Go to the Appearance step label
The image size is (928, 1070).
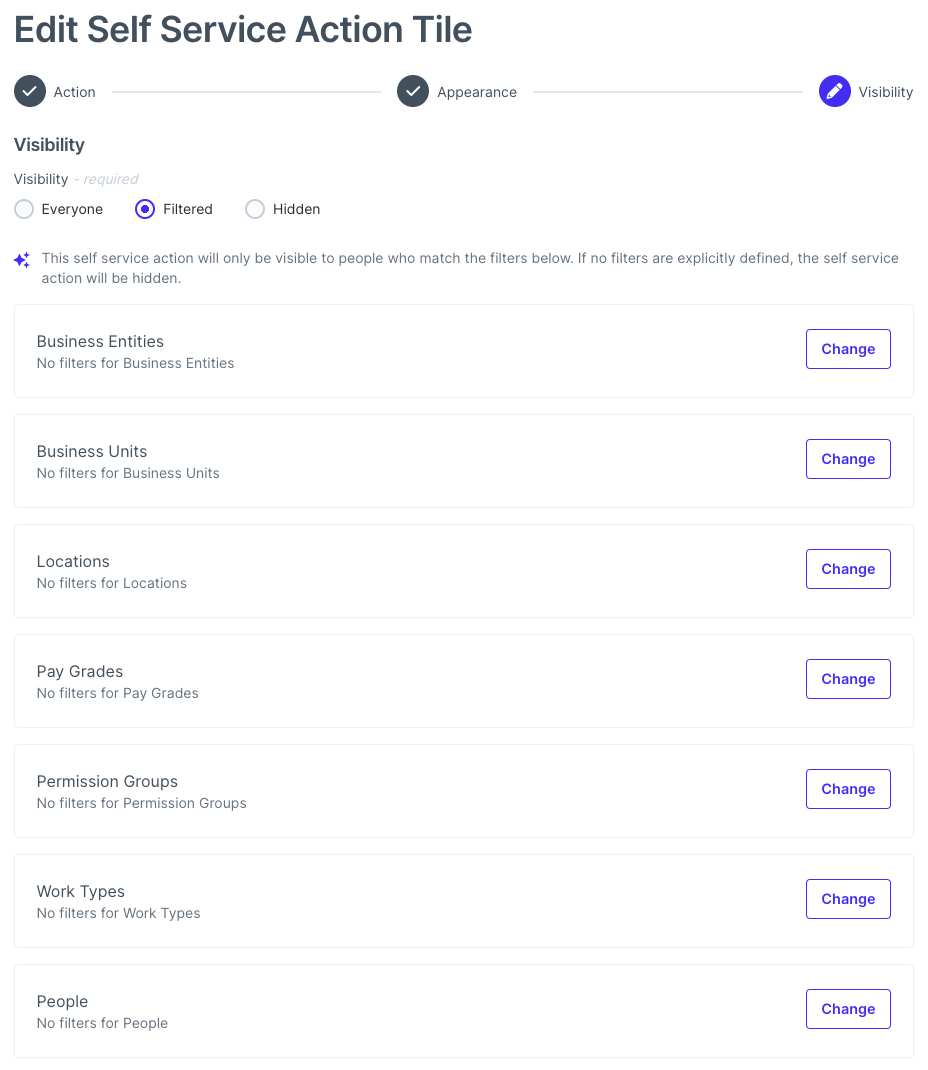pos(477,92)
